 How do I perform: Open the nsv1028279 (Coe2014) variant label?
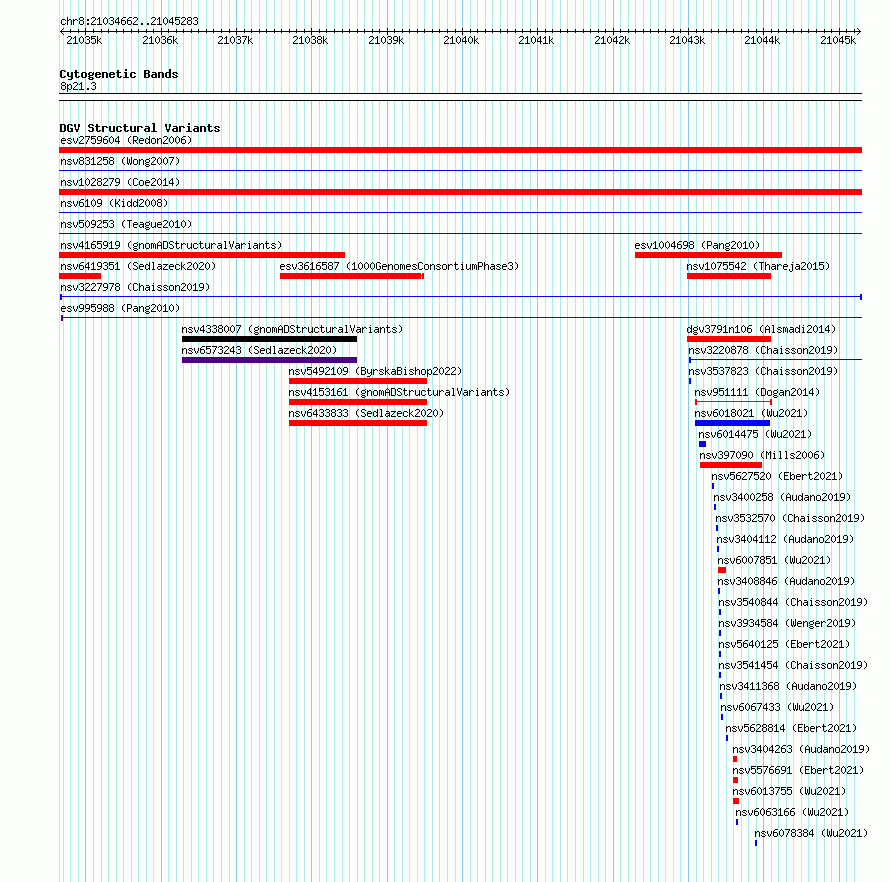click(x=120, y=182)
